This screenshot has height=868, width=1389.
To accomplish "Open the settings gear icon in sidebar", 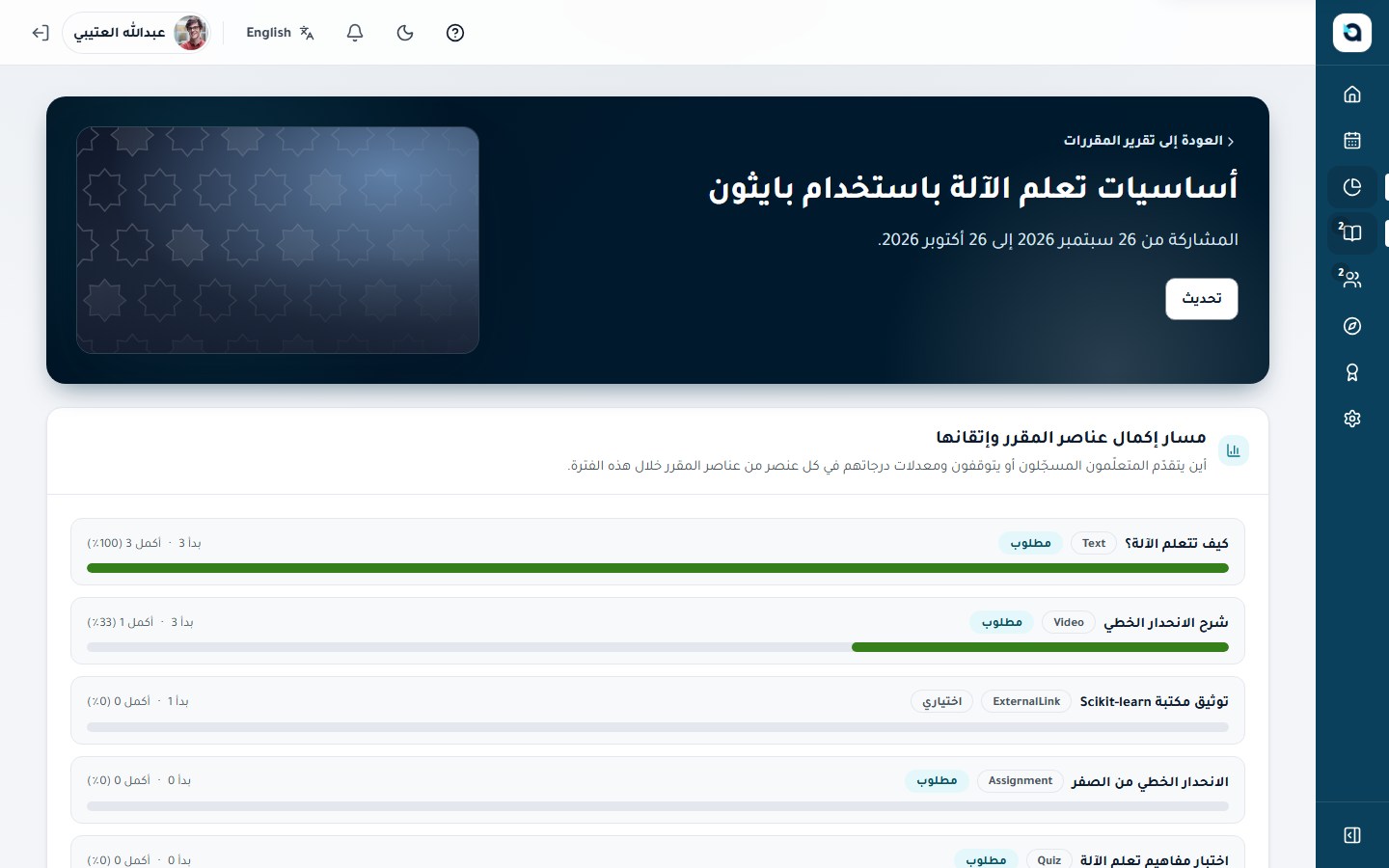I will coord(1352,419).
